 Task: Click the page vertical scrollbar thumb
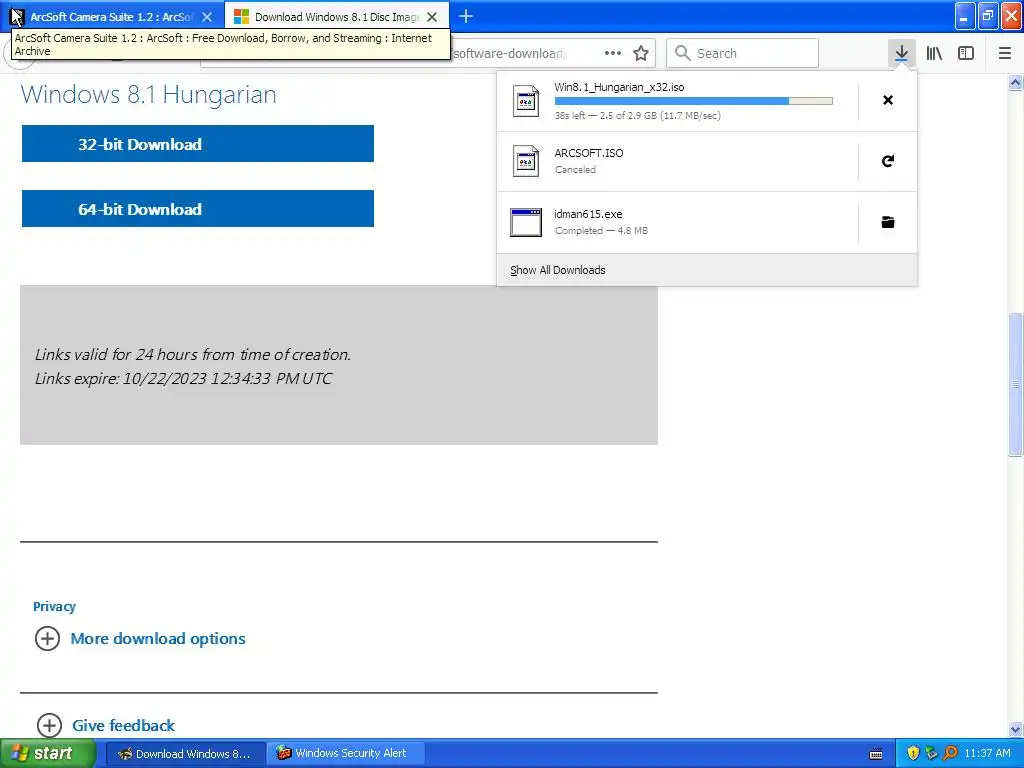(1016, 385)
